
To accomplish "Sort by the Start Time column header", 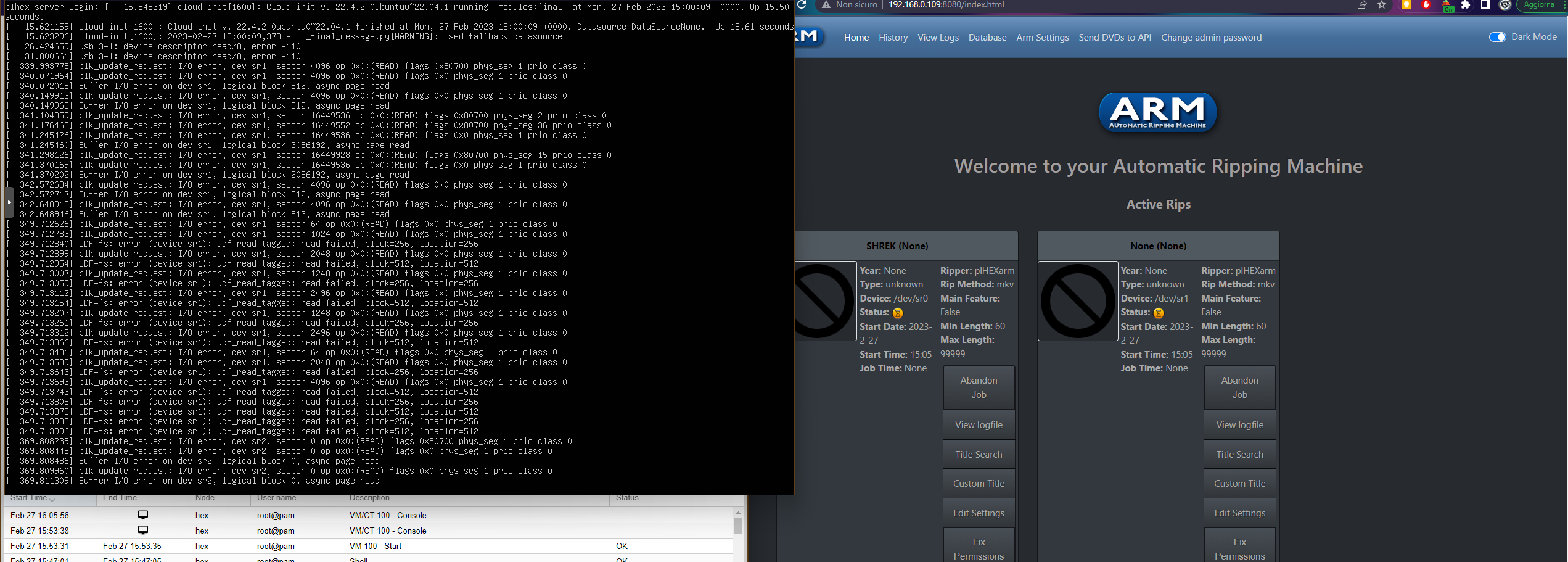I will 30,497.
